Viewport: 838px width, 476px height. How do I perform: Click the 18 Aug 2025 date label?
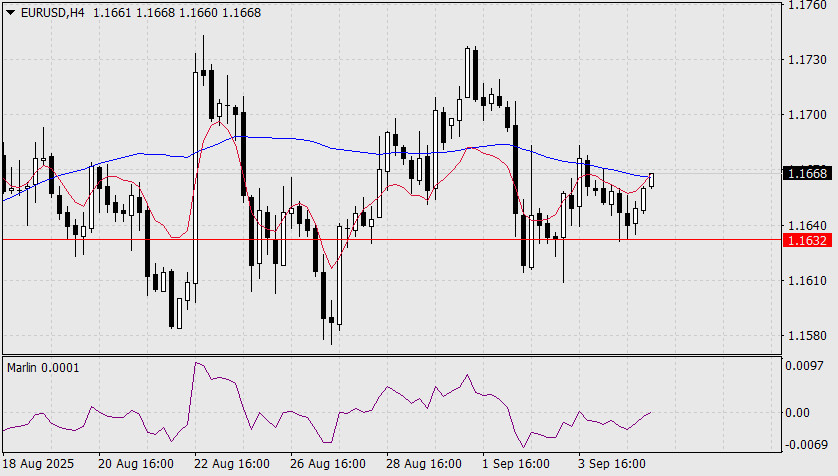pyautogui.click(x=38, y=464)
